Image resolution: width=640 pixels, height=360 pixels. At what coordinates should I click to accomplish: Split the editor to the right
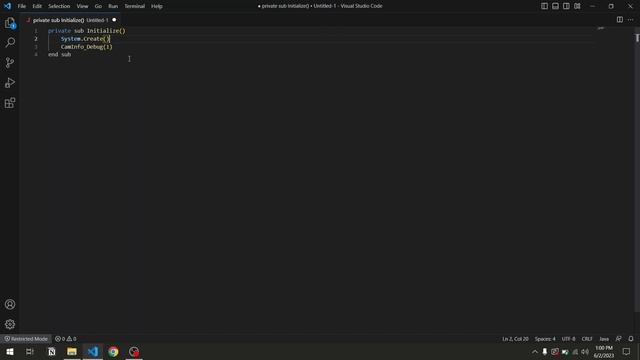click(620, 20)
